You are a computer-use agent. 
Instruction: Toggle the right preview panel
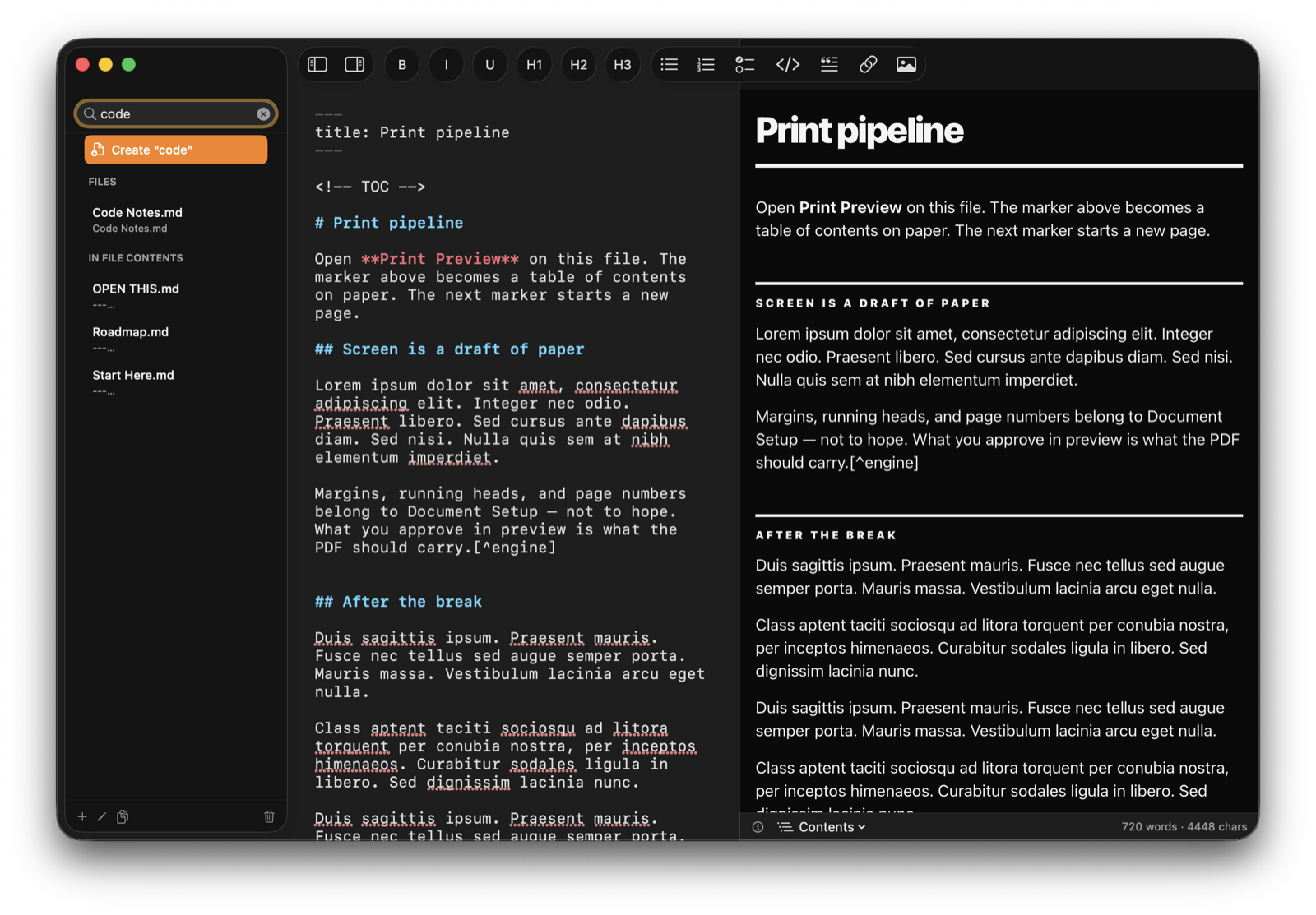click(x=354, y=64)
